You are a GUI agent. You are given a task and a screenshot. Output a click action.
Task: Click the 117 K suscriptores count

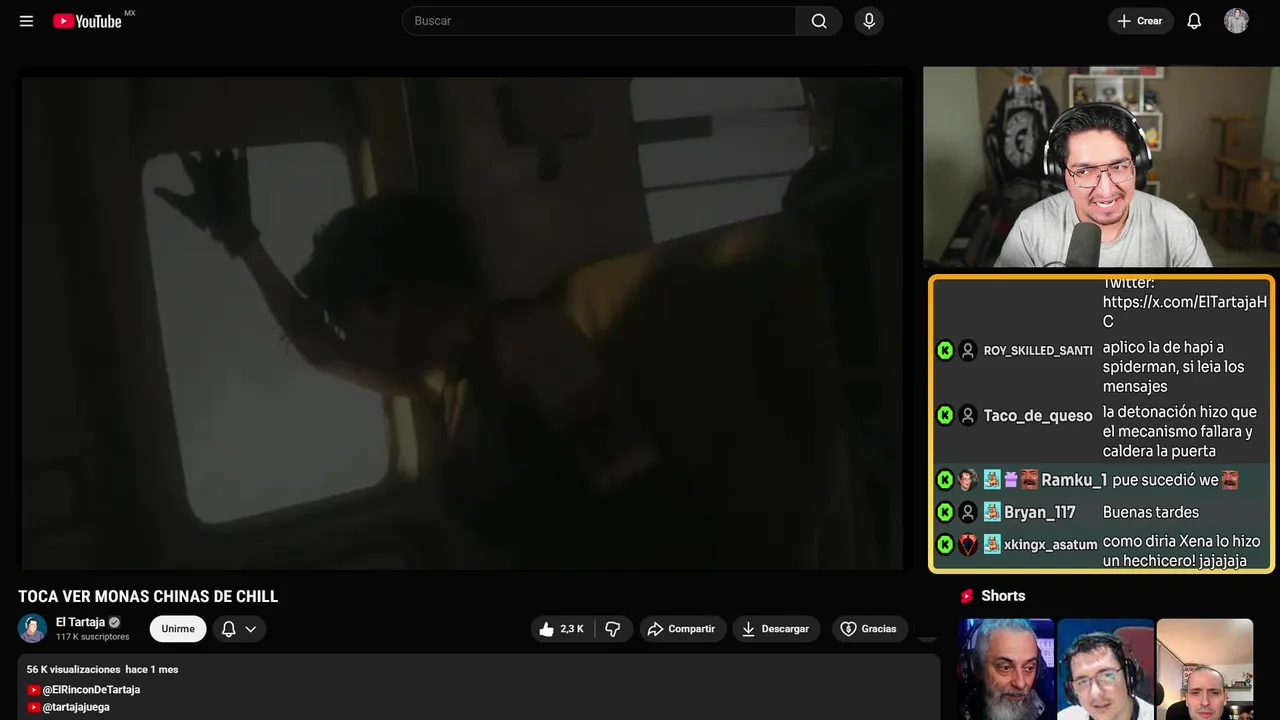tap(93, 637)
